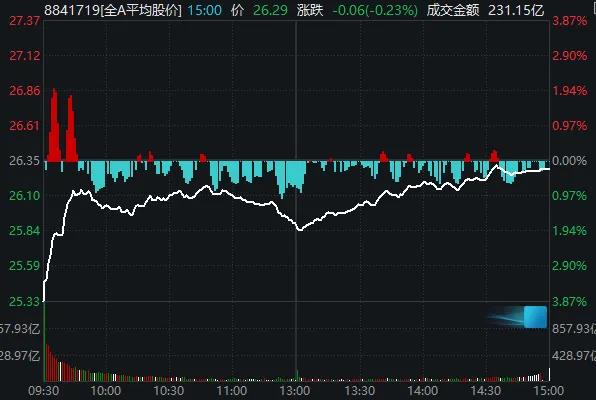Click the tallest red opening bar spike

pyautogui.click(x=54, y=125)
